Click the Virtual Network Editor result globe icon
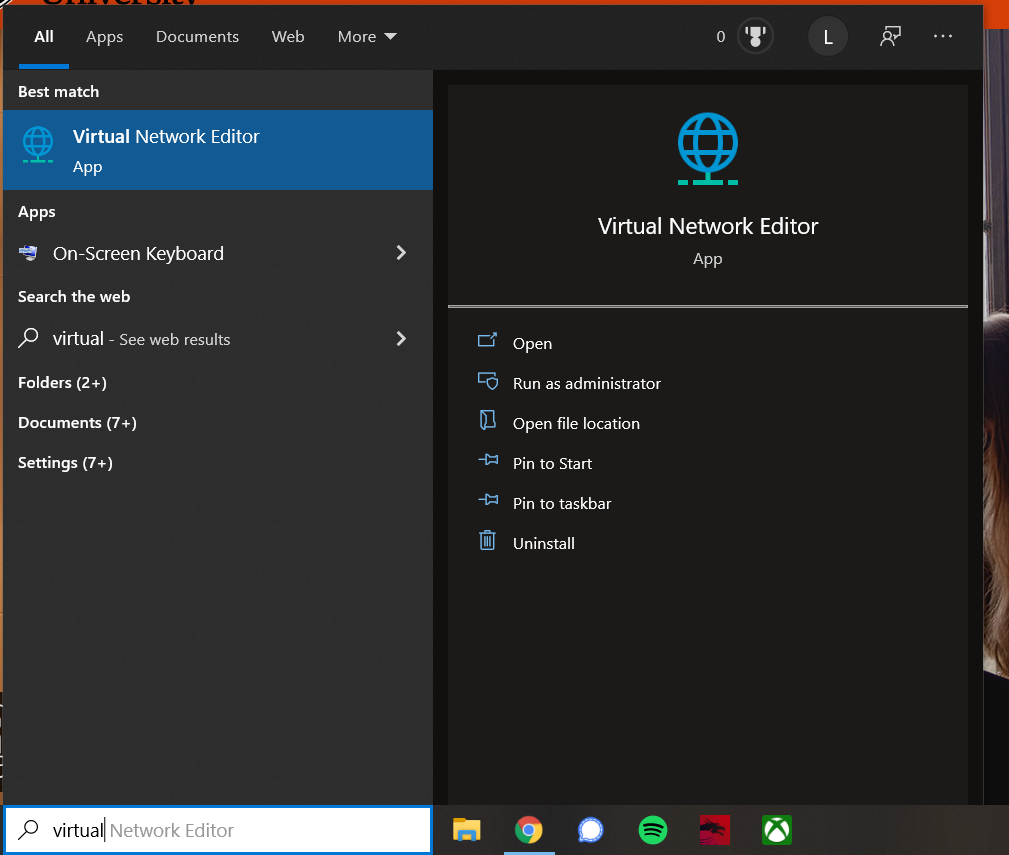 pyautogui.click(x=38, y=144)
